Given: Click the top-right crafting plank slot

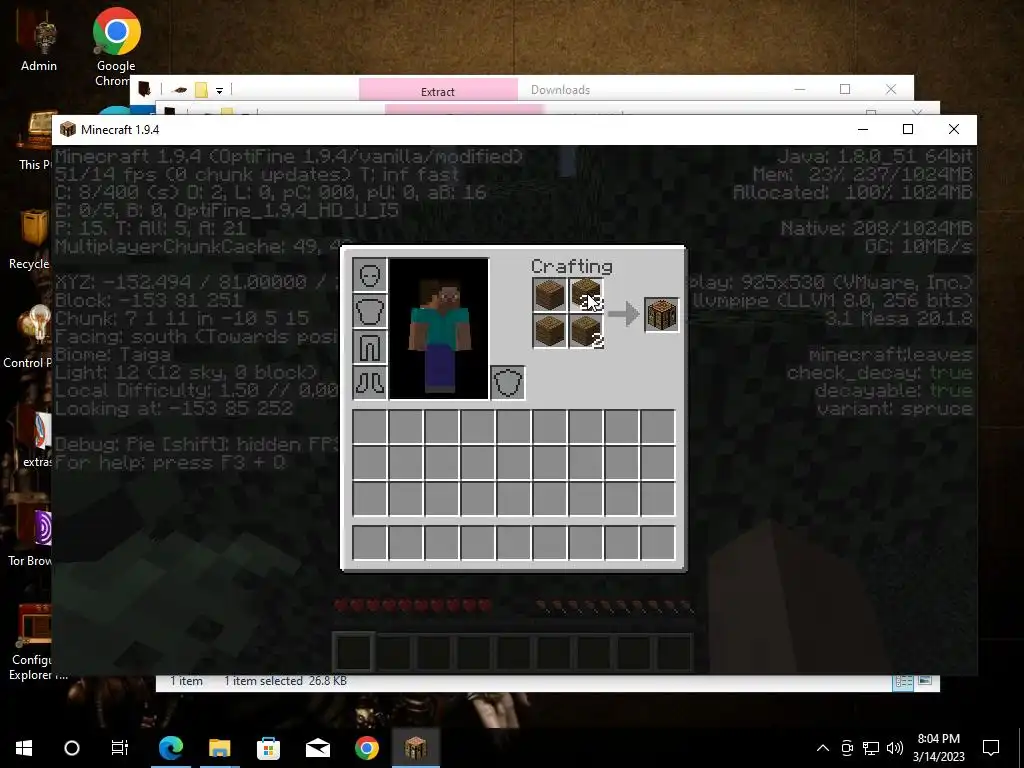Looking at the screenshot, I should (586, 295).
